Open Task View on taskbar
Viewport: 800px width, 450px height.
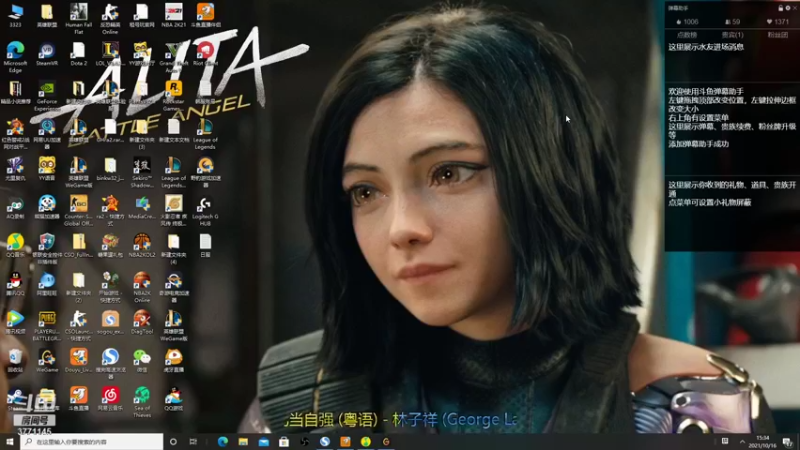193,441
